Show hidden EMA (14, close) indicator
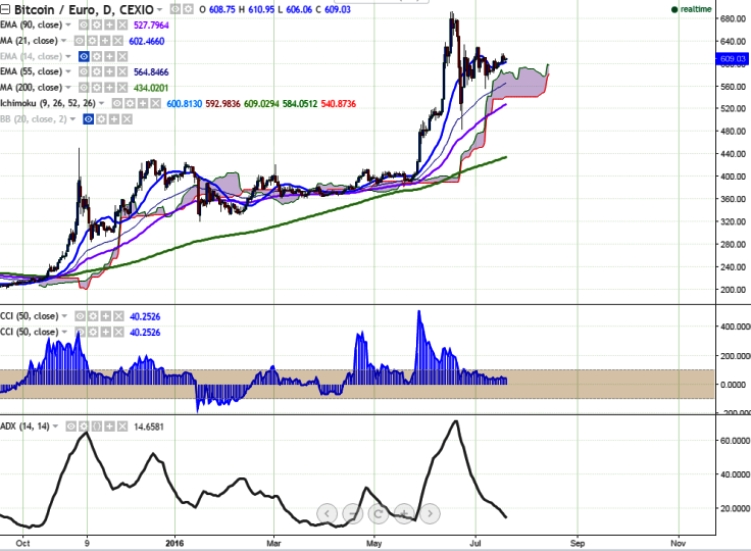This screenshot has width=751, height=551. pos(85,57)
